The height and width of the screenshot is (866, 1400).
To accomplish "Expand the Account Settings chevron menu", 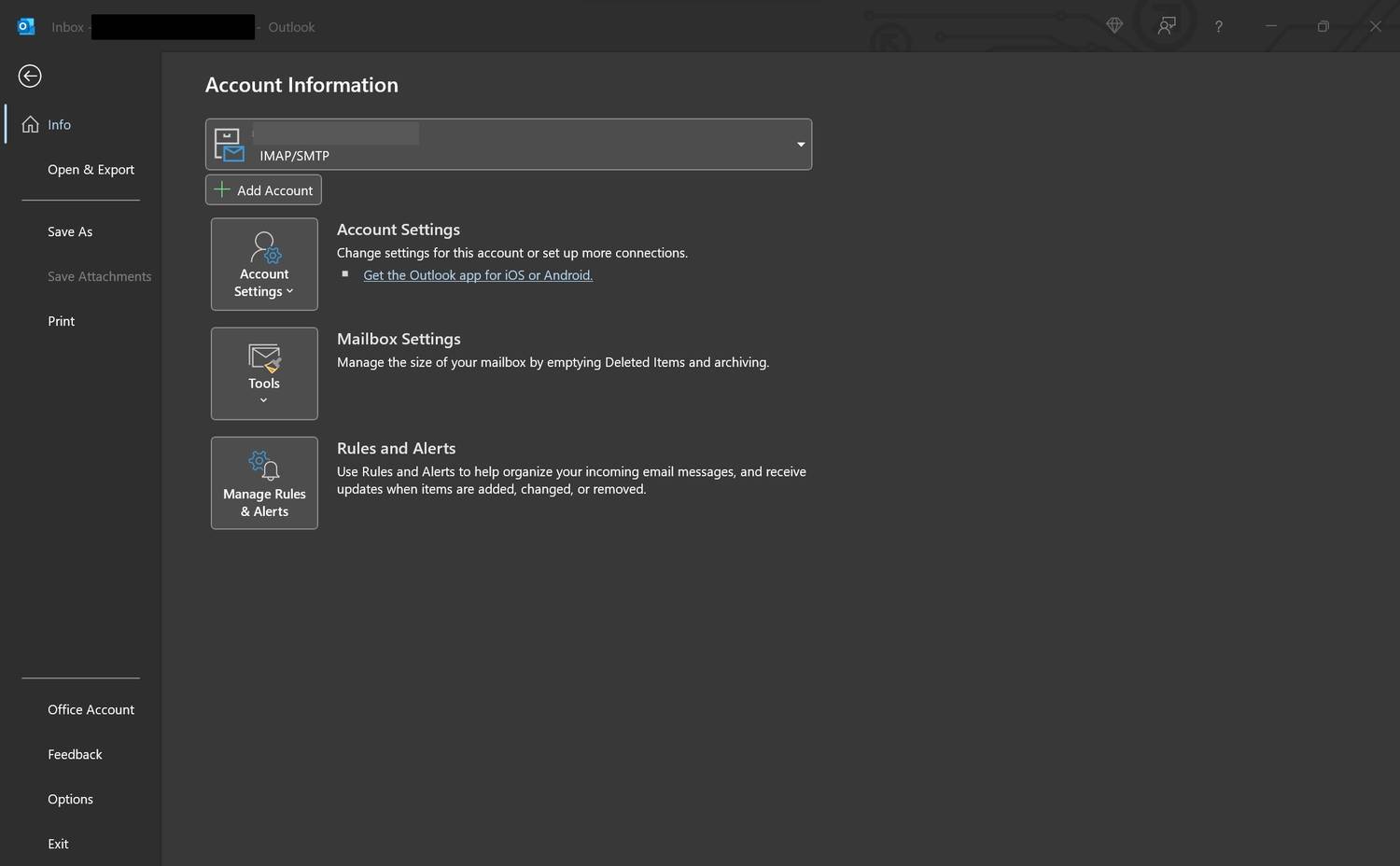I will click(289, 292).
